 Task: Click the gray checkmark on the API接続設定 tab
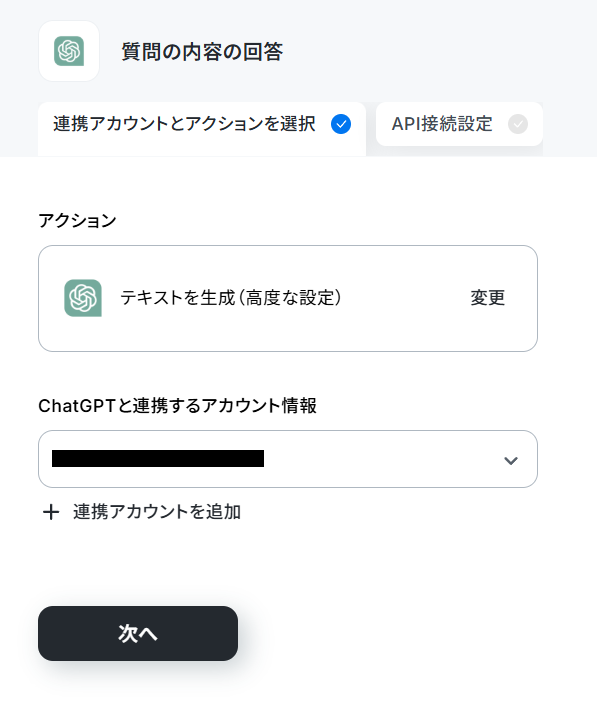[518, 124]
